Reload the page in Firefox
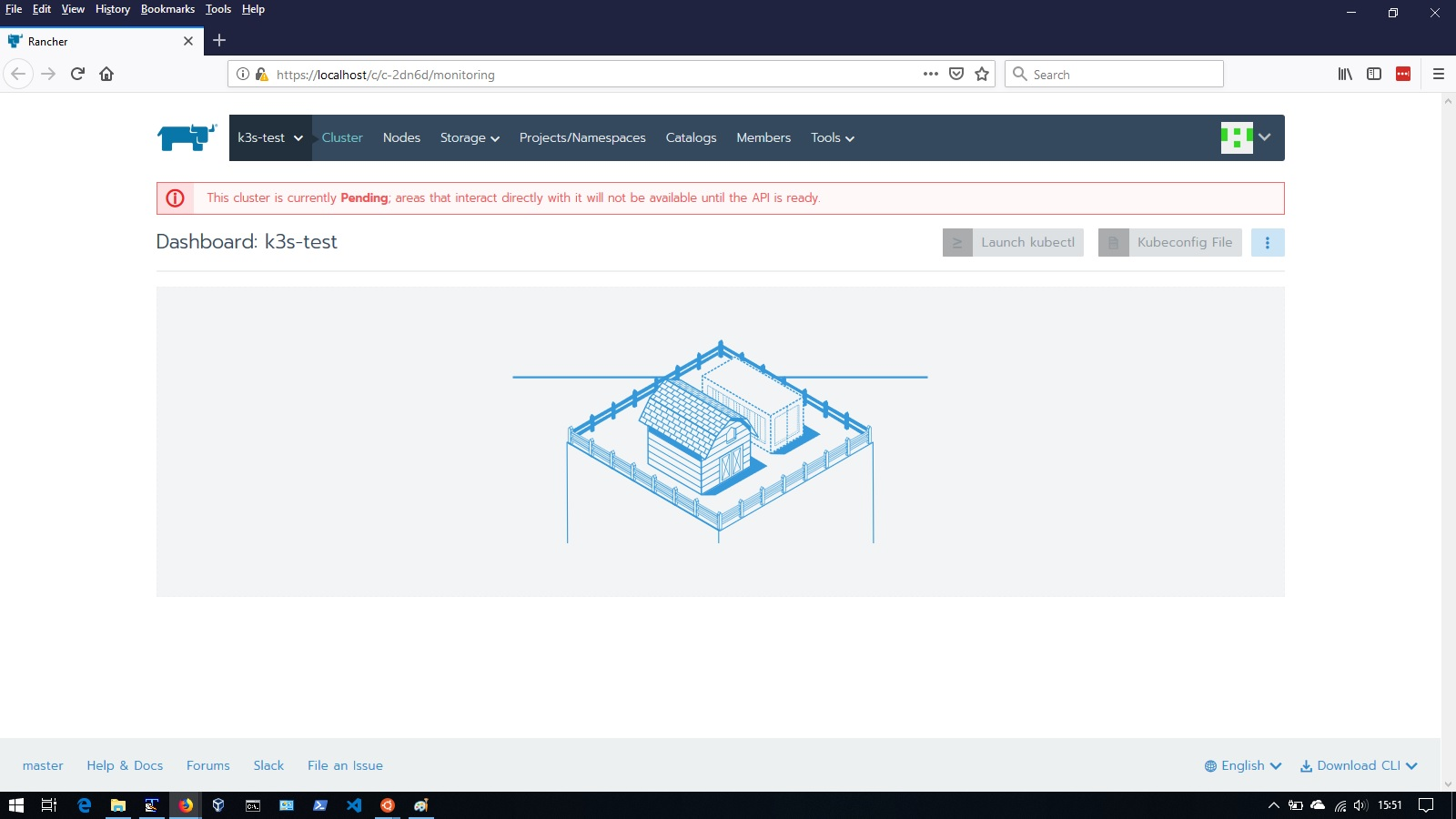This screenshot has height=819, width=1456. click(76, 74)
